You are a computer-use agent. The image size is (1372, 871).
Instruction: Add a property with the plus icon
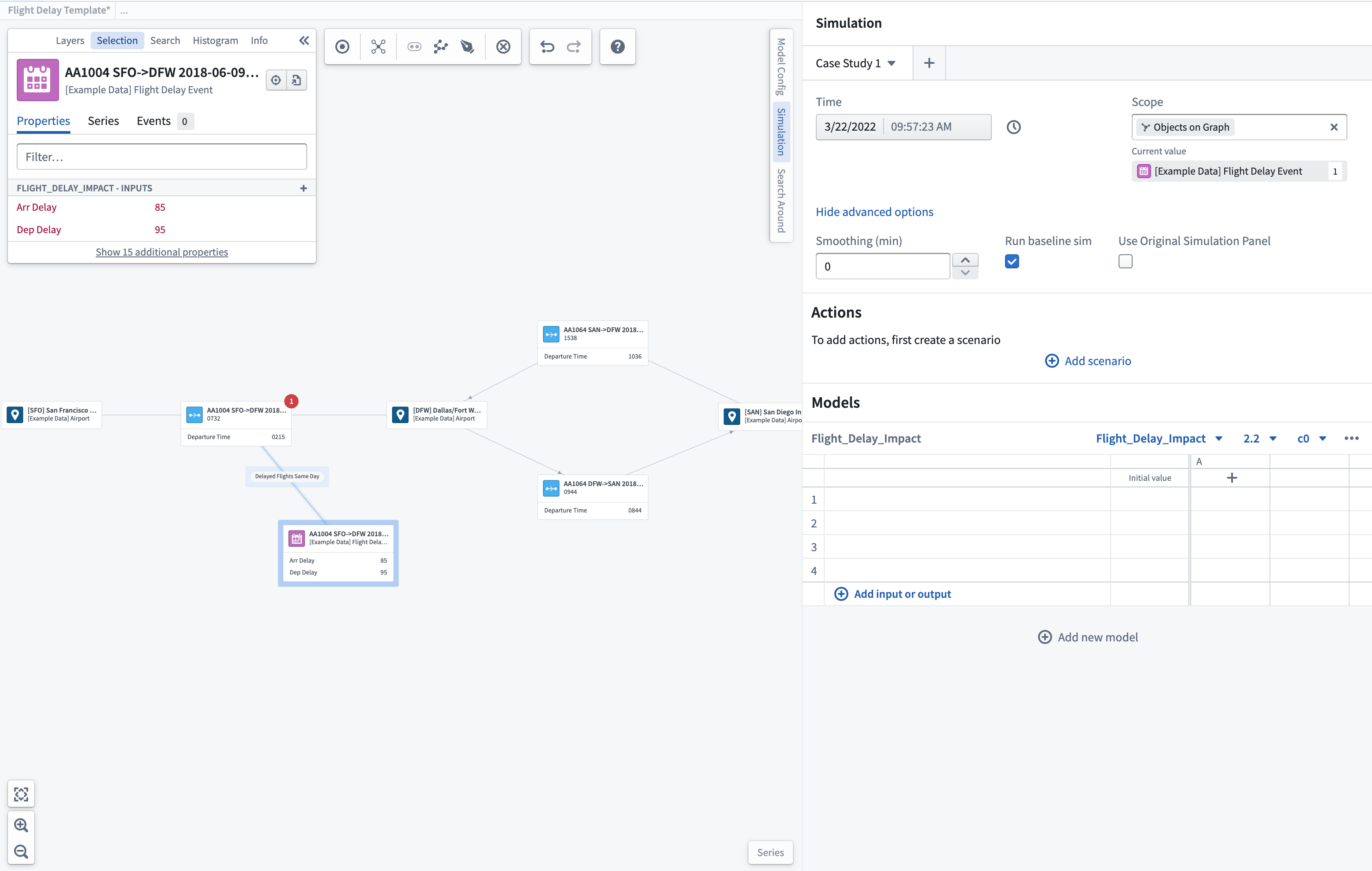click(304, 188)
